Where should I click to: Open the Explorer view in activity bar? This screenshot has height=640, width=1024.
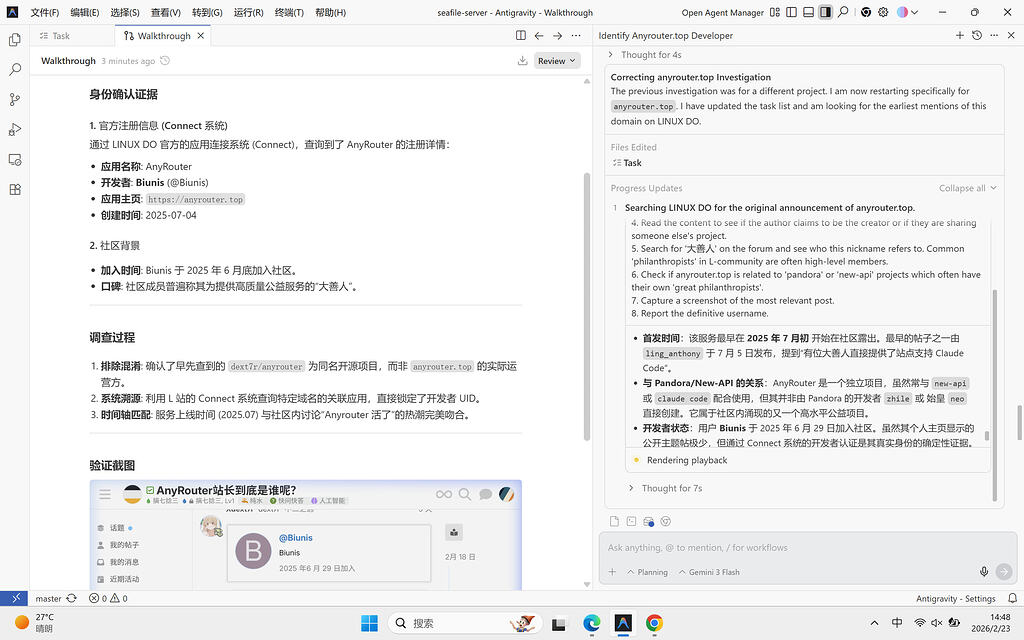pos(14,40)
